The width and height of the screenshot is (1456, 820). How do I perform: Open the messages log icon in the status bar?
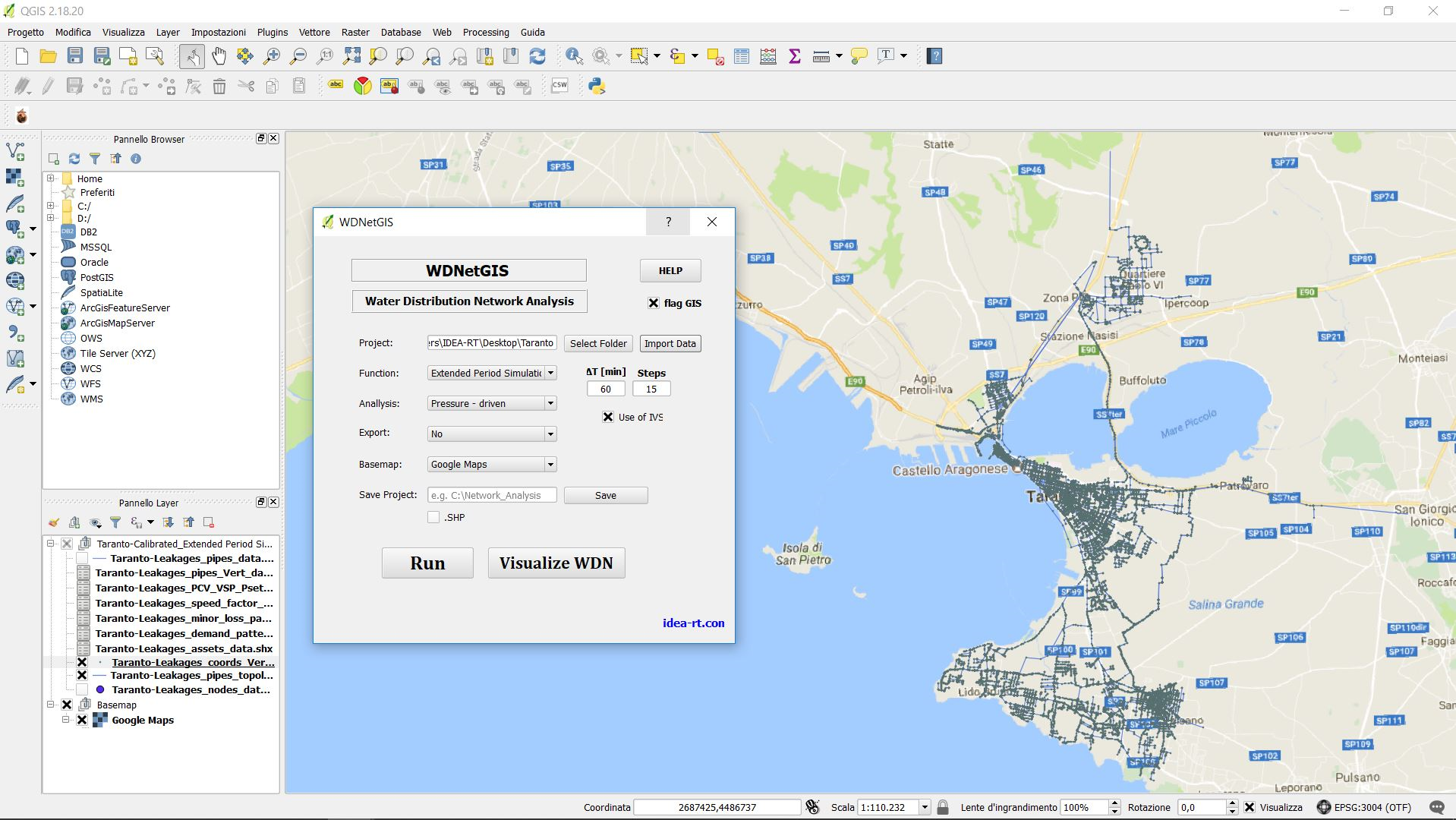pos(1436,807)
